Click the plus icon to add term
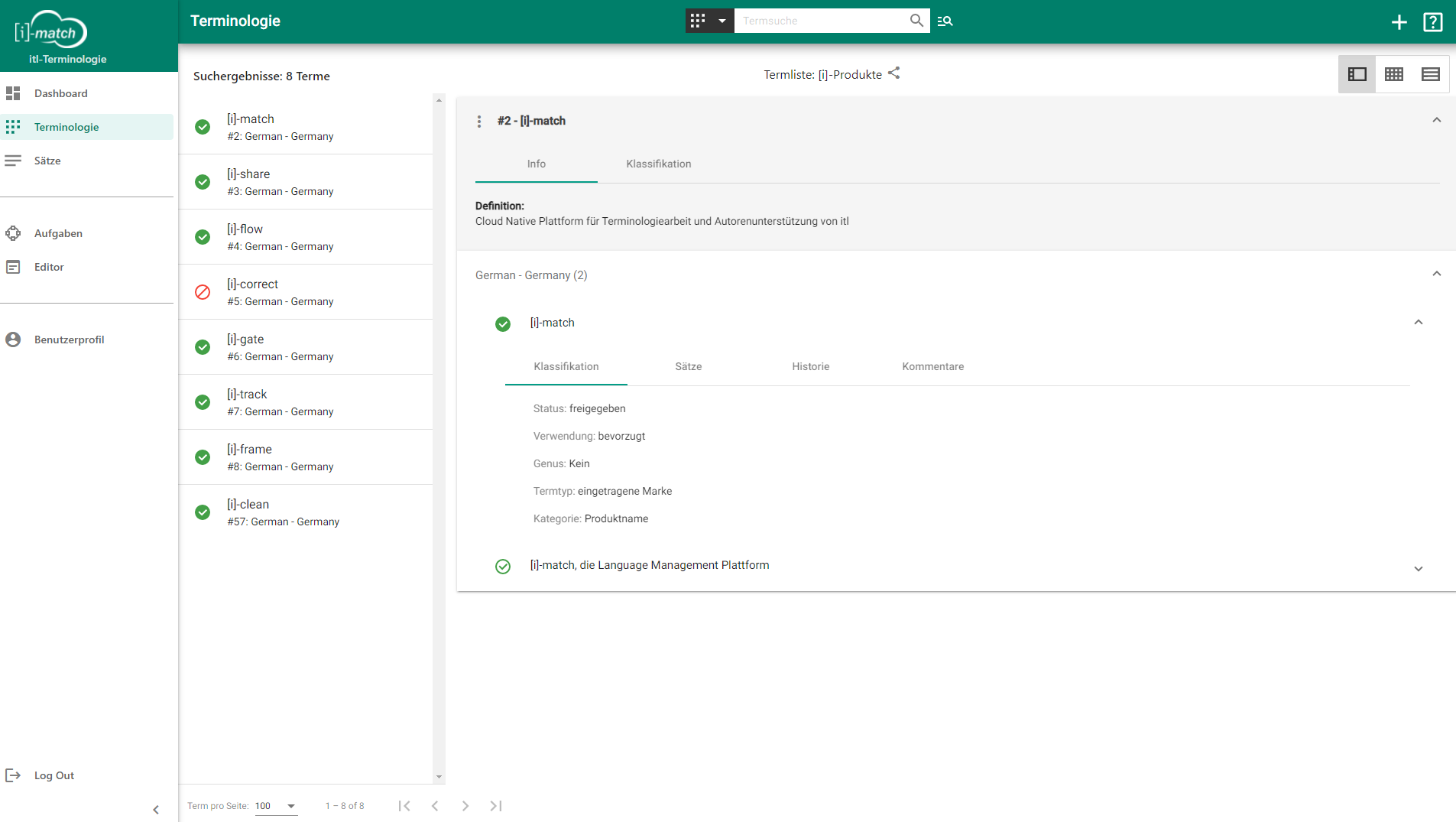 pos(1399,22)
